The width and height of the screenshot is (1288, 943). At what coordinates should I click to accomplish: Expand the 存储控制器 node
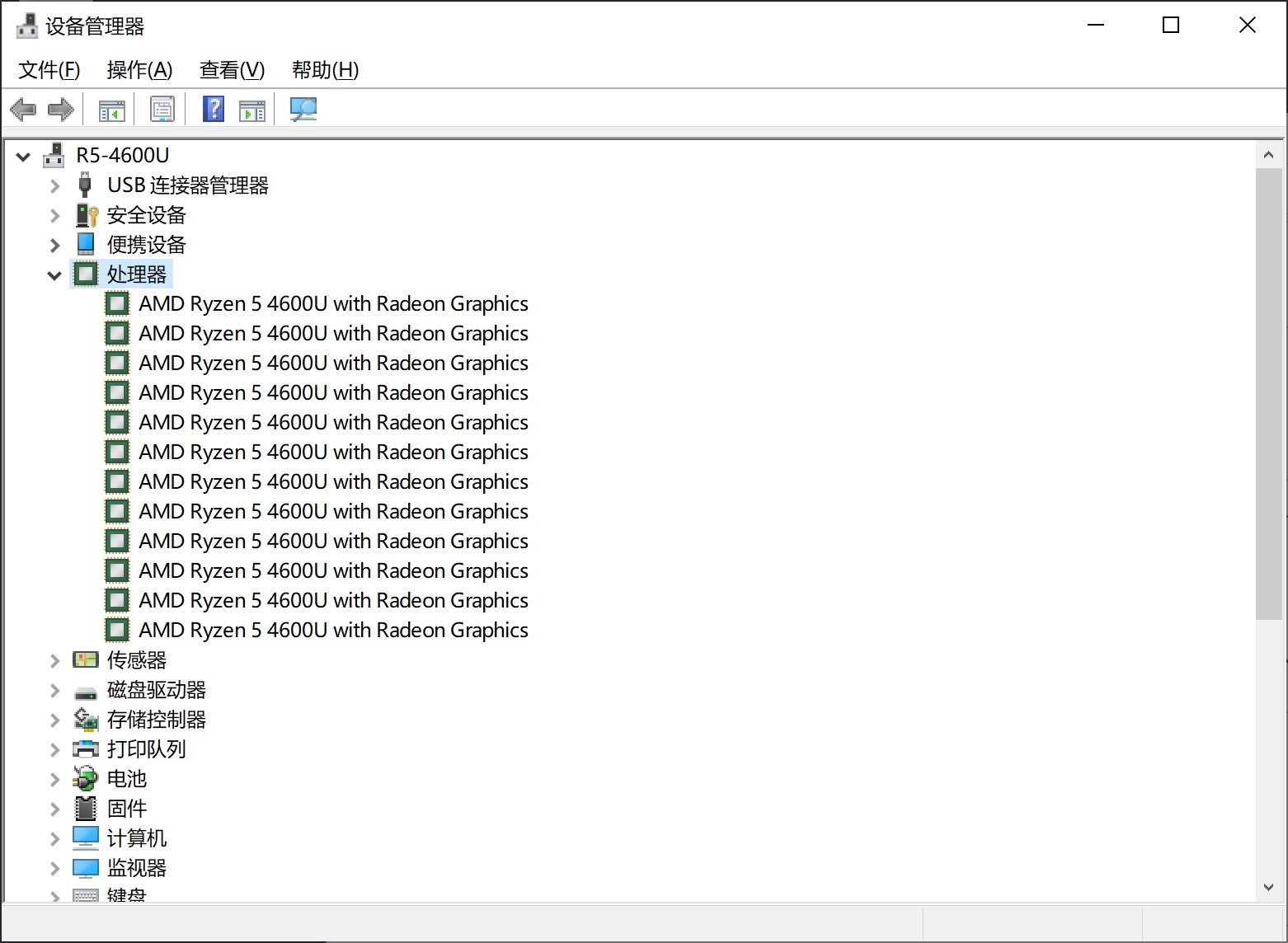(x=54, y=720)
